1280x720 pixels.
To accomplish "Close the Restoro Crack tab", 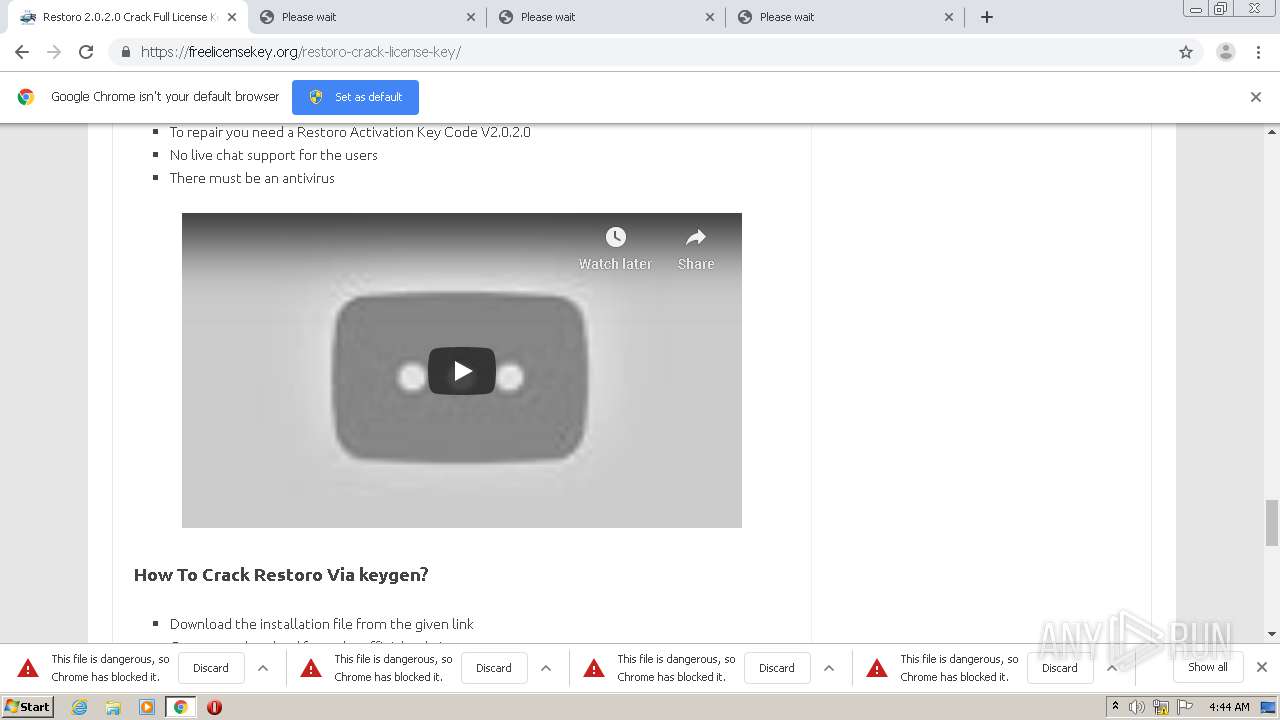I will tap(231, 17).
